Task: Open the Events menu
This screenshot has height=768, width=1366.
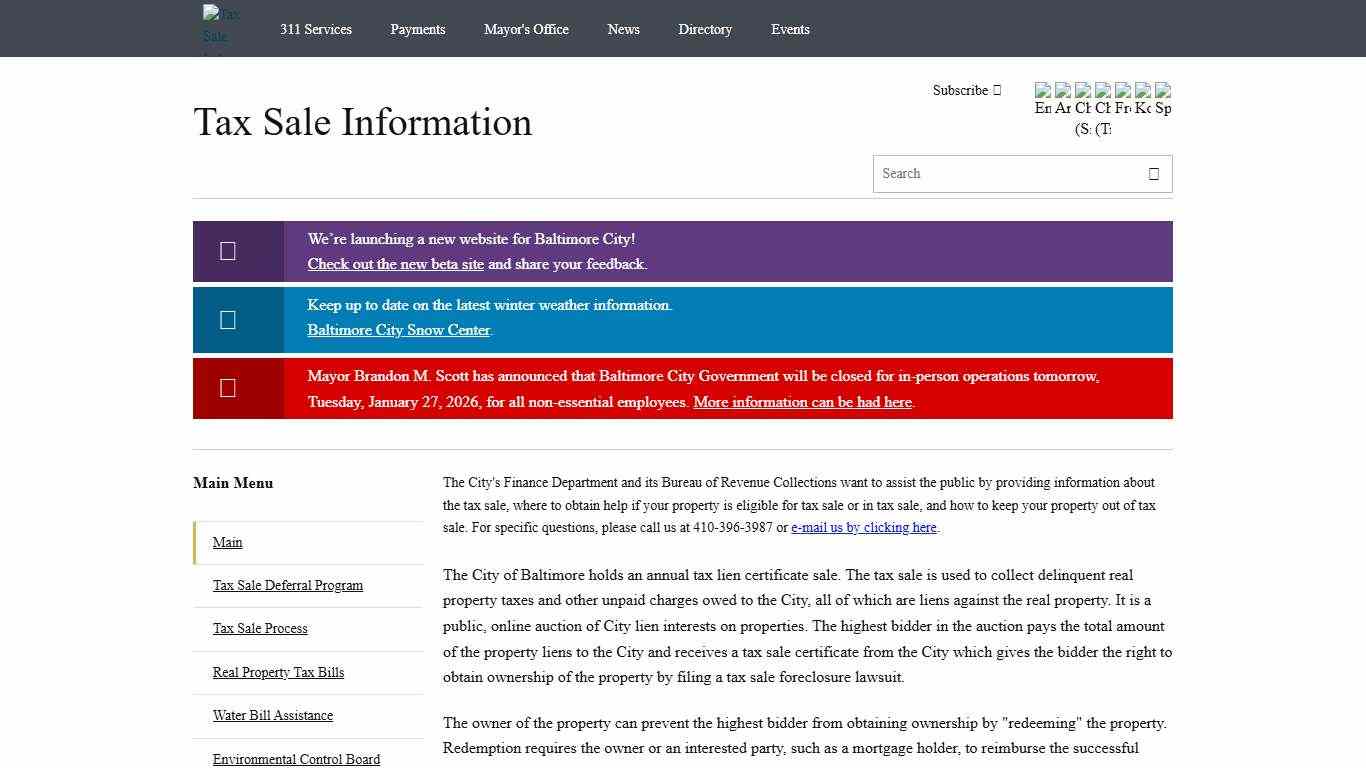Action: coord(790,29)
